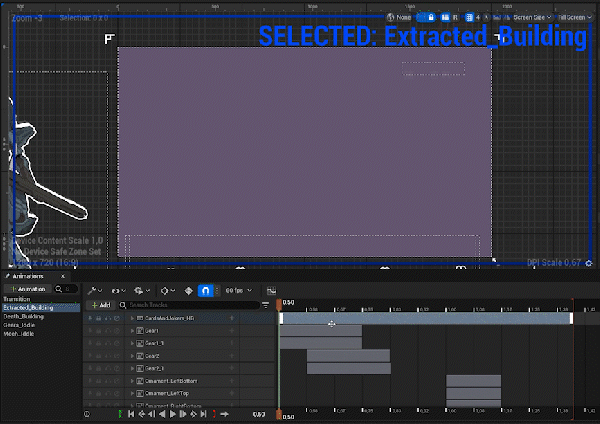Image resolution: width=600 pixels, height=424 pixels.
Task: Step forward one frame
Action: tap(183, 414)
